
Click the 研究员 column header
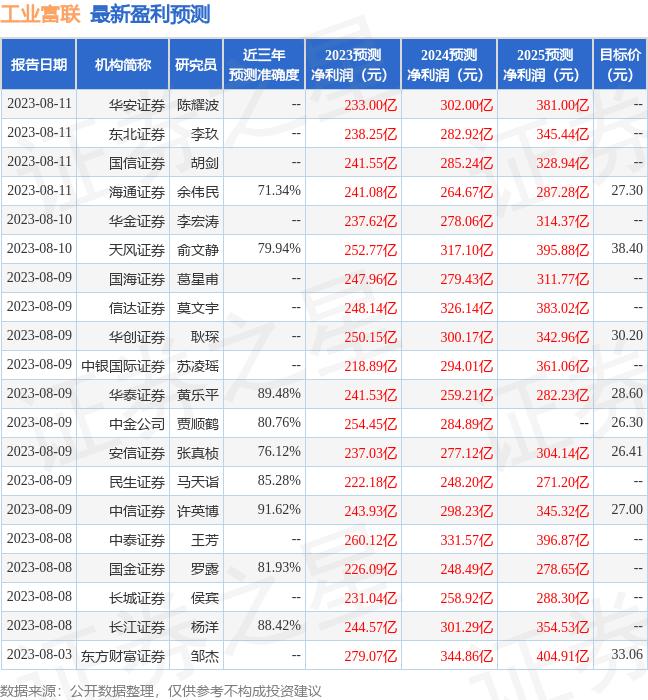point(195,65)
